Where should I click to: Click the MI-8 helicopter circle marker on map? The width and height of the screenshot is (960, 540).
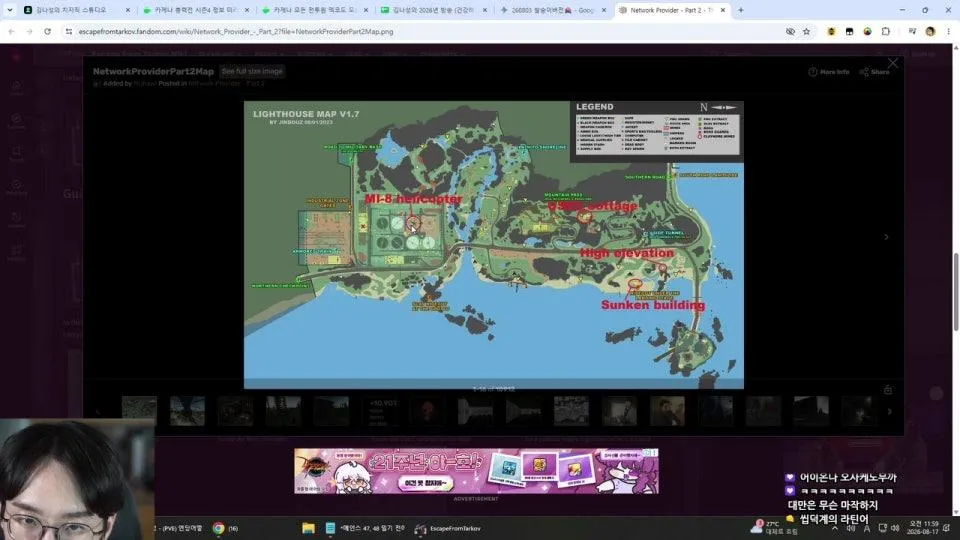point(413,222)
